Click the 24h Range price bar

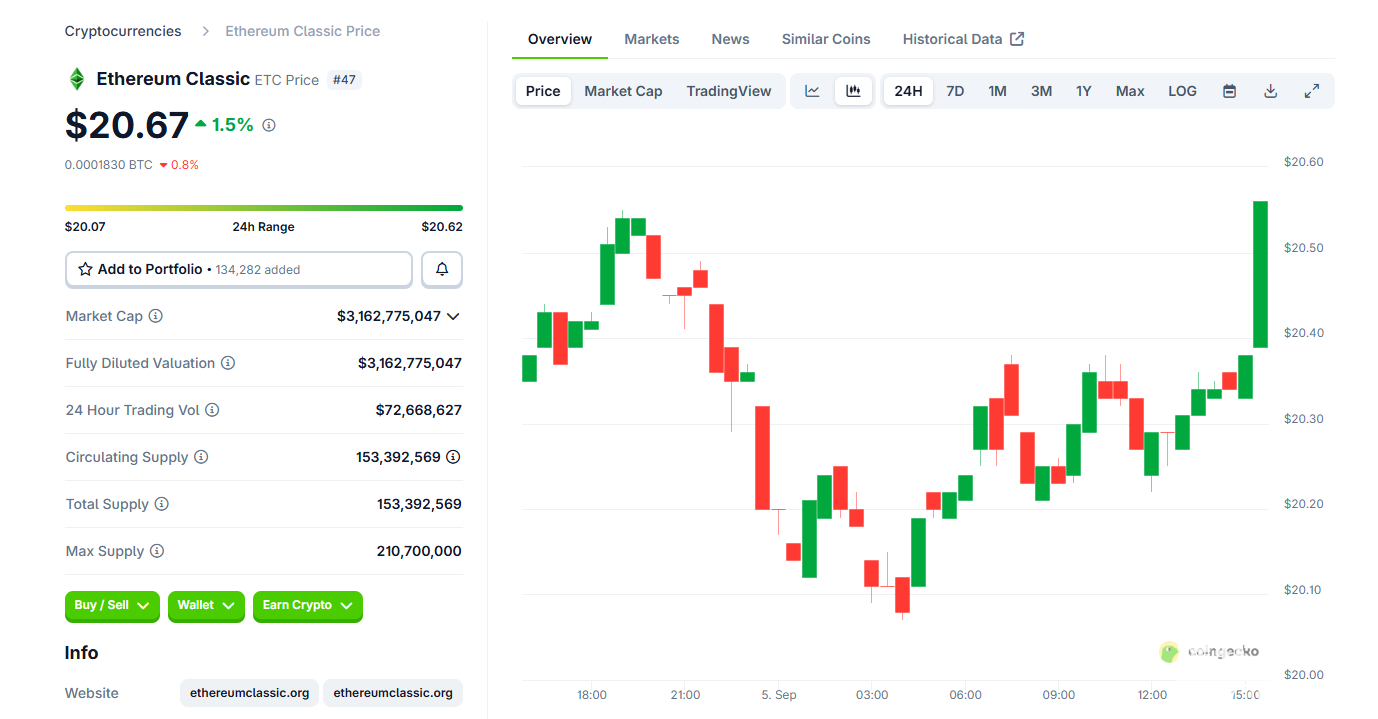(x=263, y=208)
